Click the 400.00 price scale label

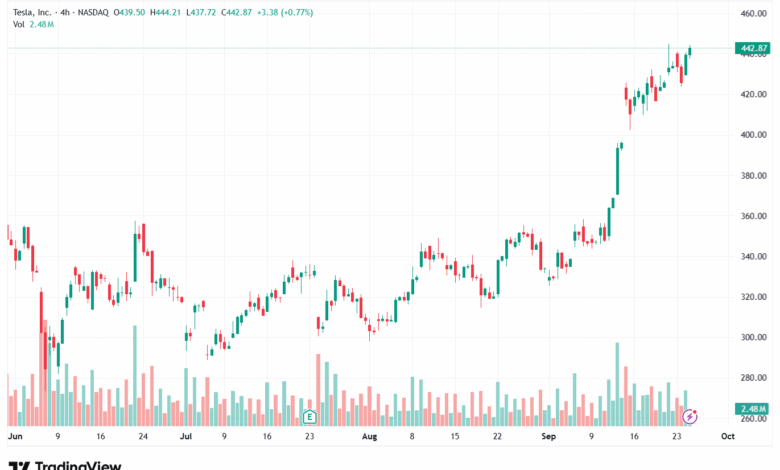752,135
